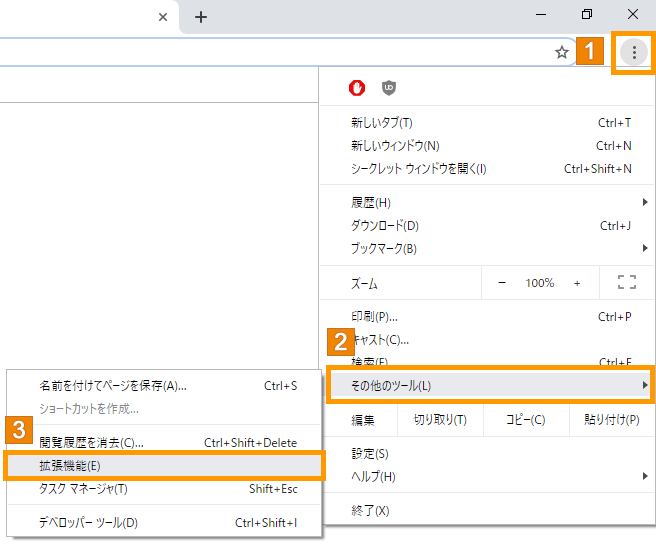Decrease zoom with the minus button

tap(502, 283)
